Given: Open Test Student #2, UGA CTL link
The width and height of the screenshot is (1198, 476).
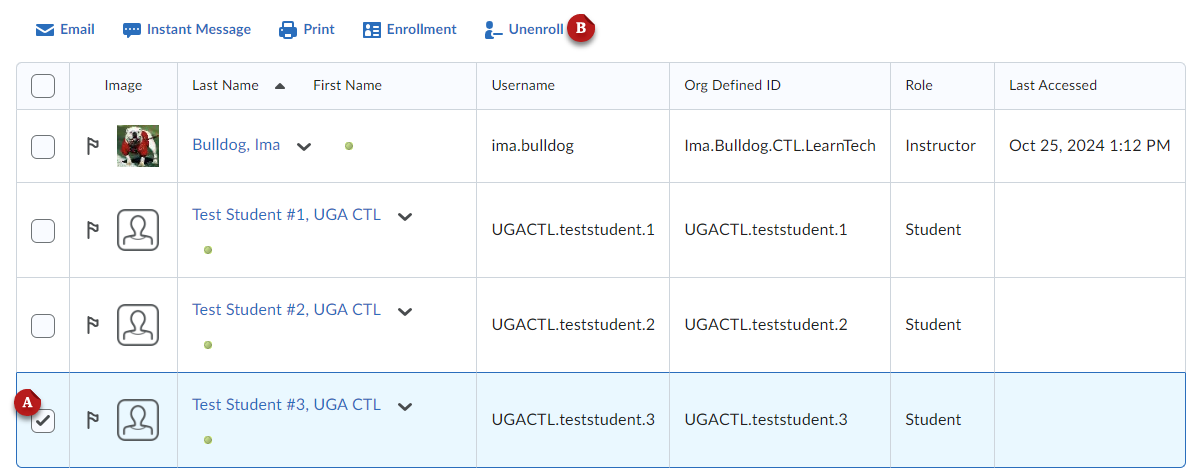Looking at the screenshot, I should (286, 310).
